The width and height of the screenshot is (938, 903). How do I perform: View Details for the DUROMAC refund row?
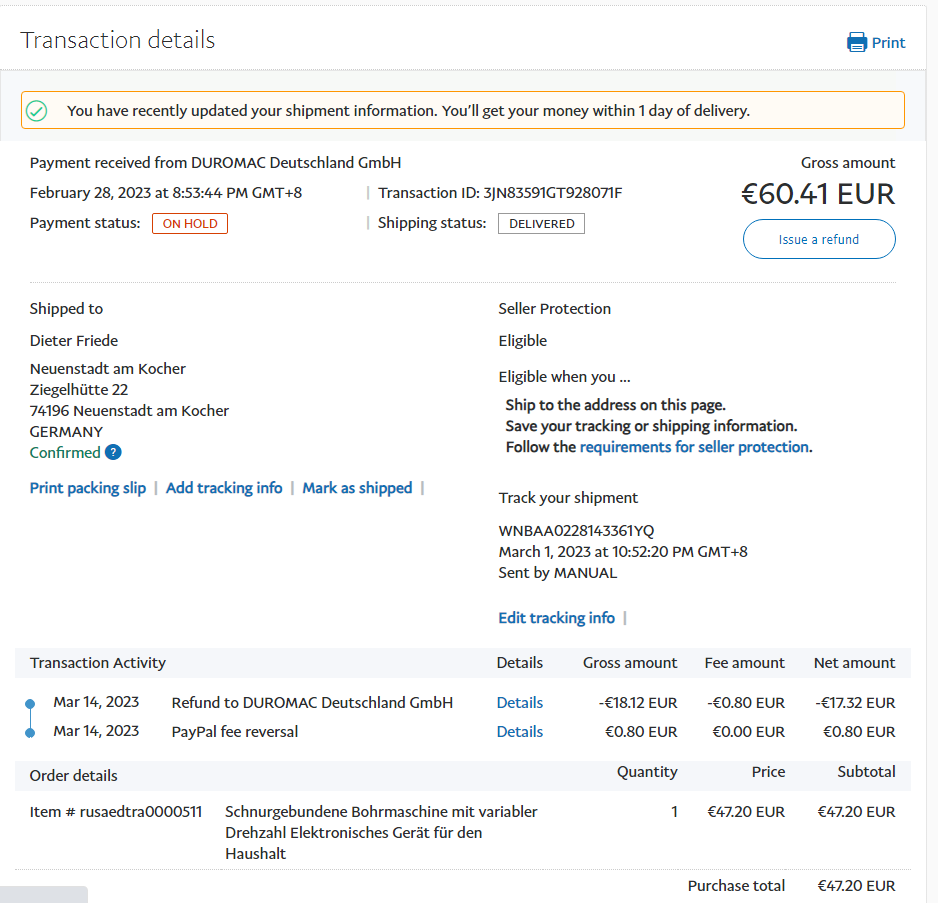tap(520, 703)
